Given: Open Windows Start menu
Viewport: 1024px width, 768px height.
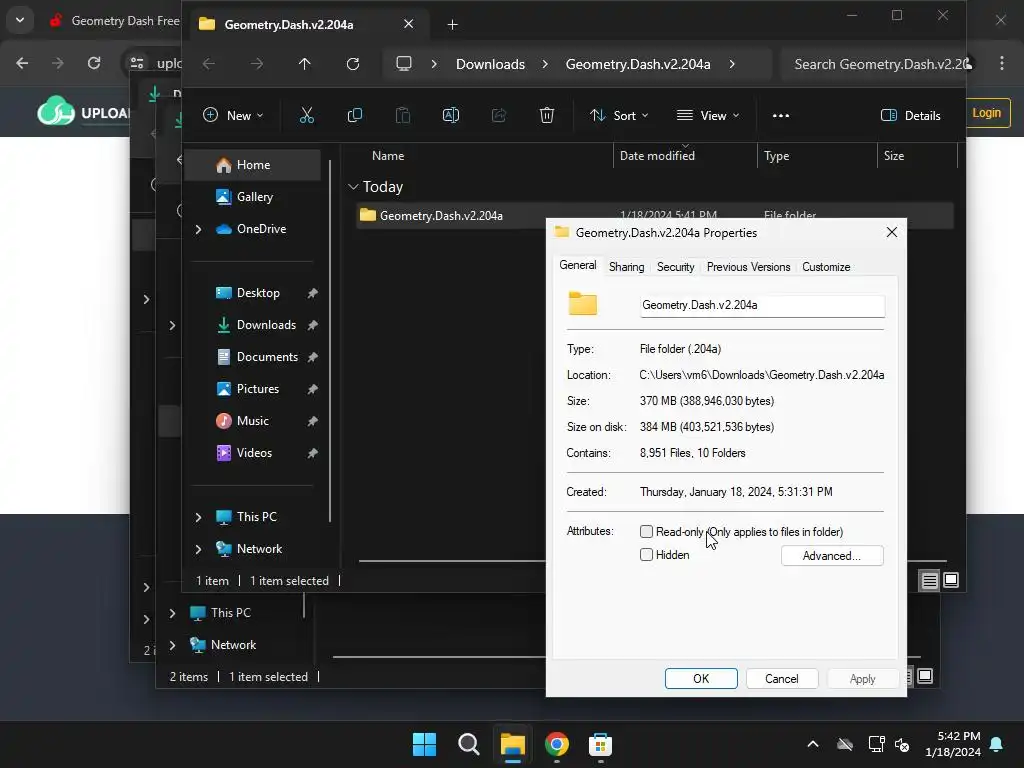Looking at the screenshot, I should (x=424, y=744).
